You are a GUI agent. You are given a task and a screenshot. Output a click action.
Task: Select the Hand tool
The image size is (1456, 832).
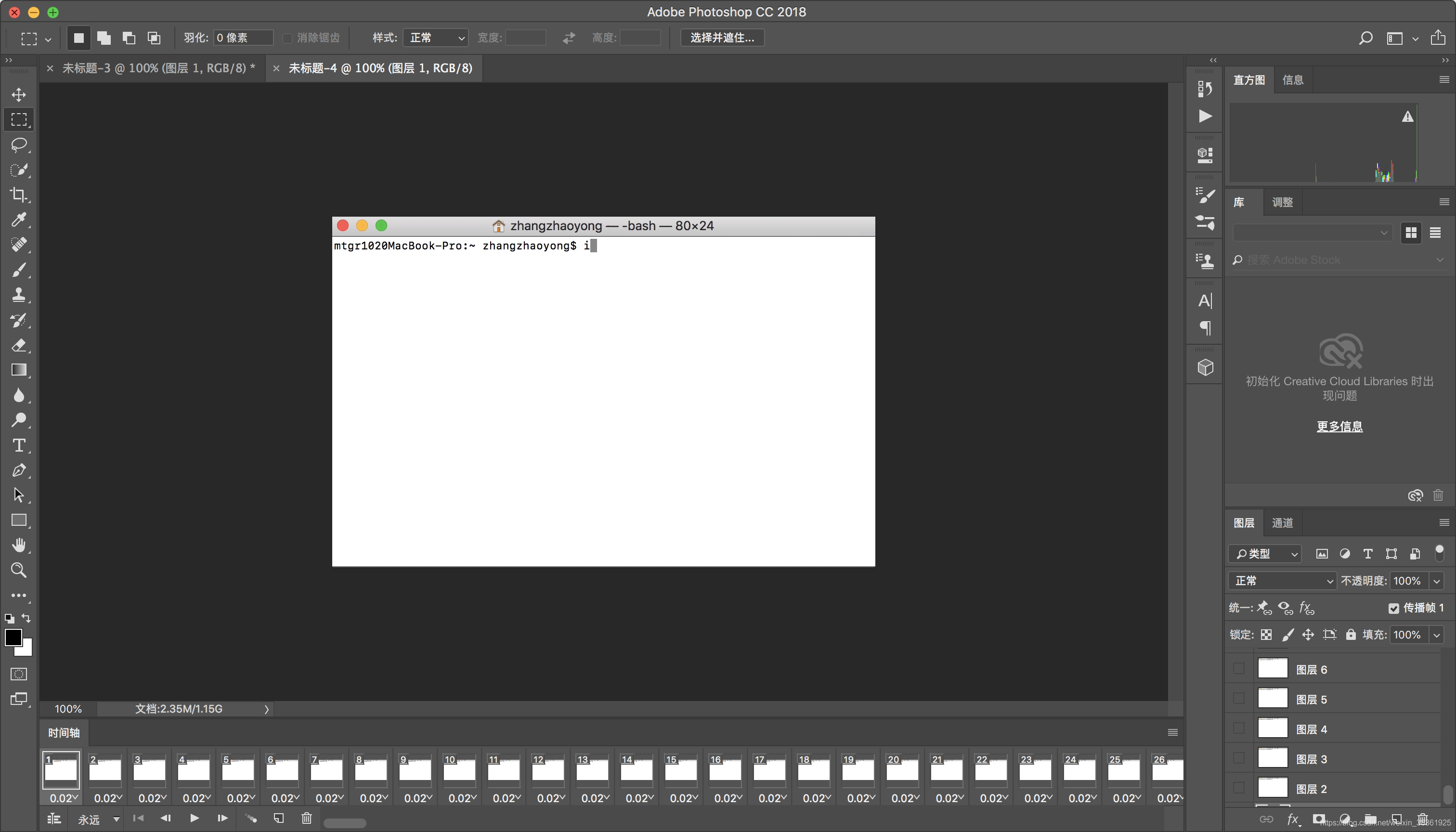point(19,545)
